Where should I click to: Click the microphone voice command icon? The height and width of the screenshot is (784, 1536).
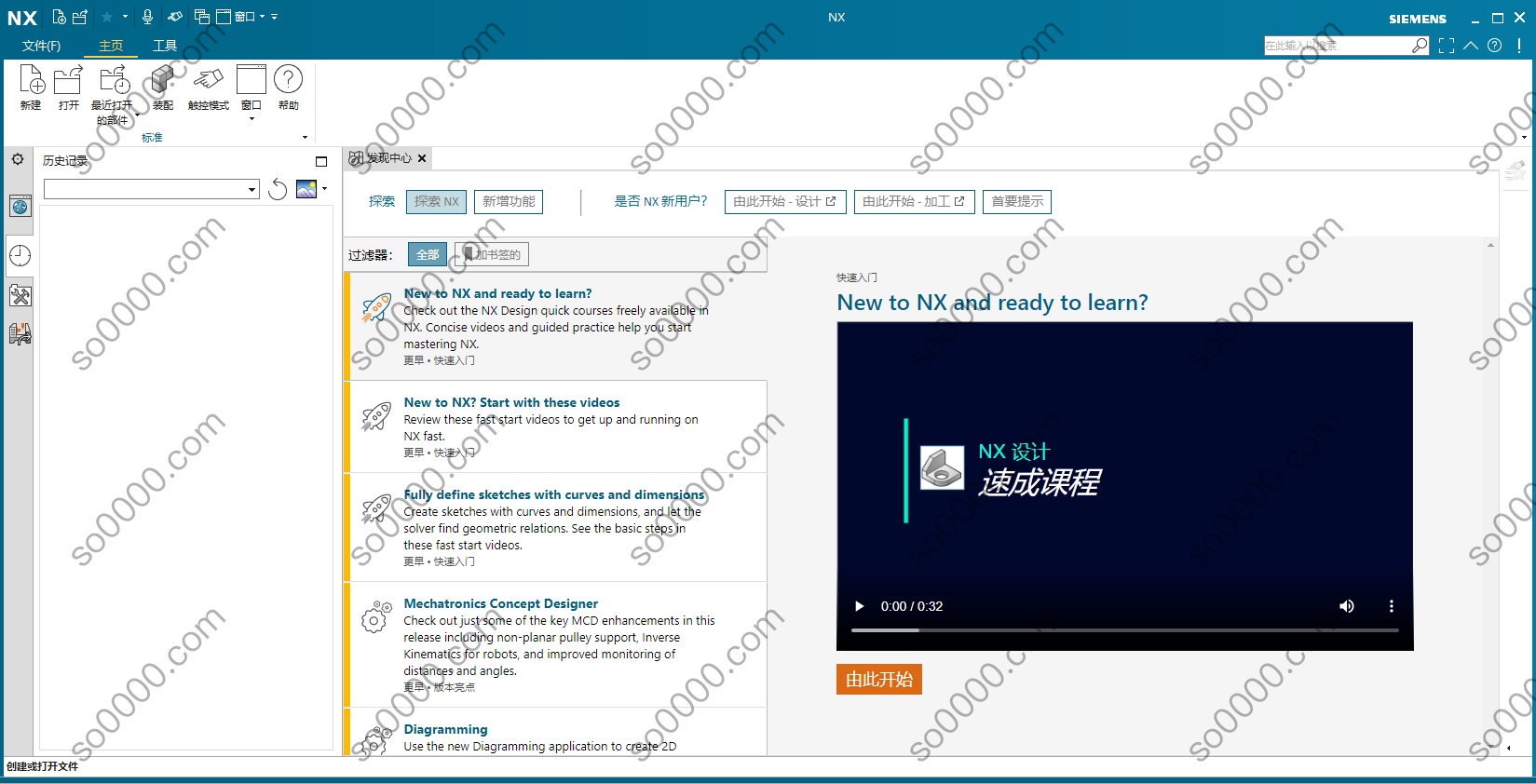click(x=147, y=17)
